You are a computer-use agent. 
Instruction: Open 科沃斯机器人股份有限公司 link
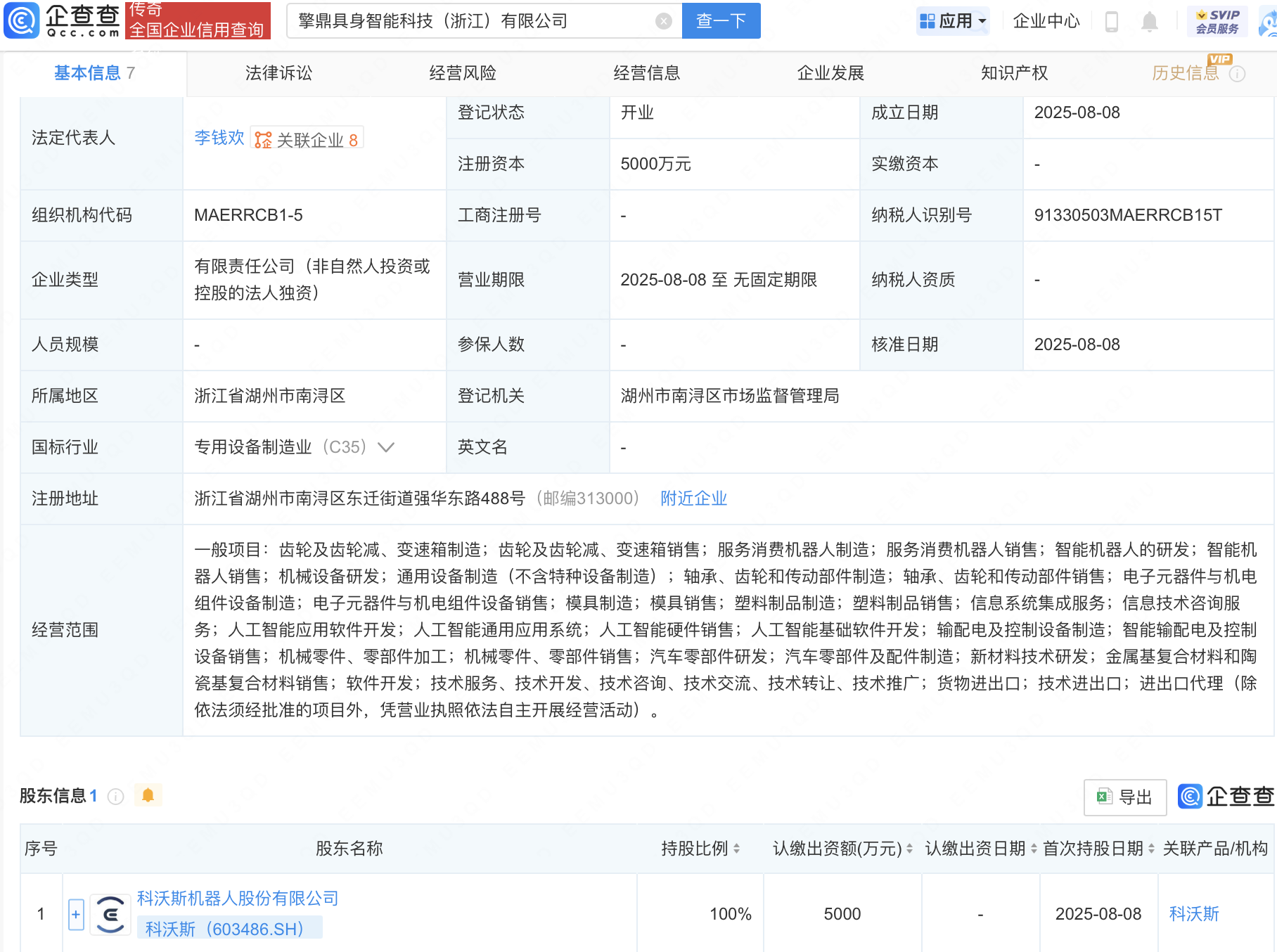[238, 899]
